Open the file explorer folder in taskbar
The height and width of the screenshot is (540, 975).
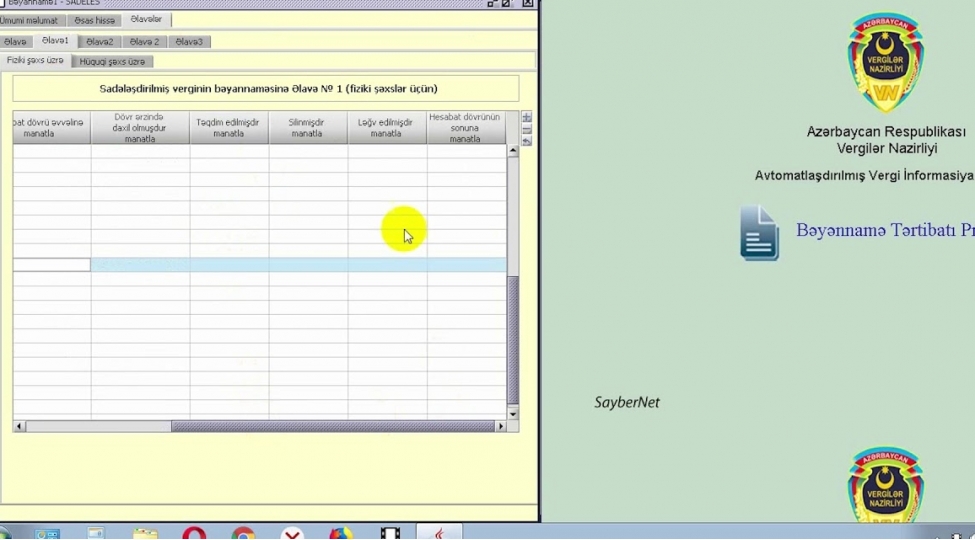[x=145, y=535]
